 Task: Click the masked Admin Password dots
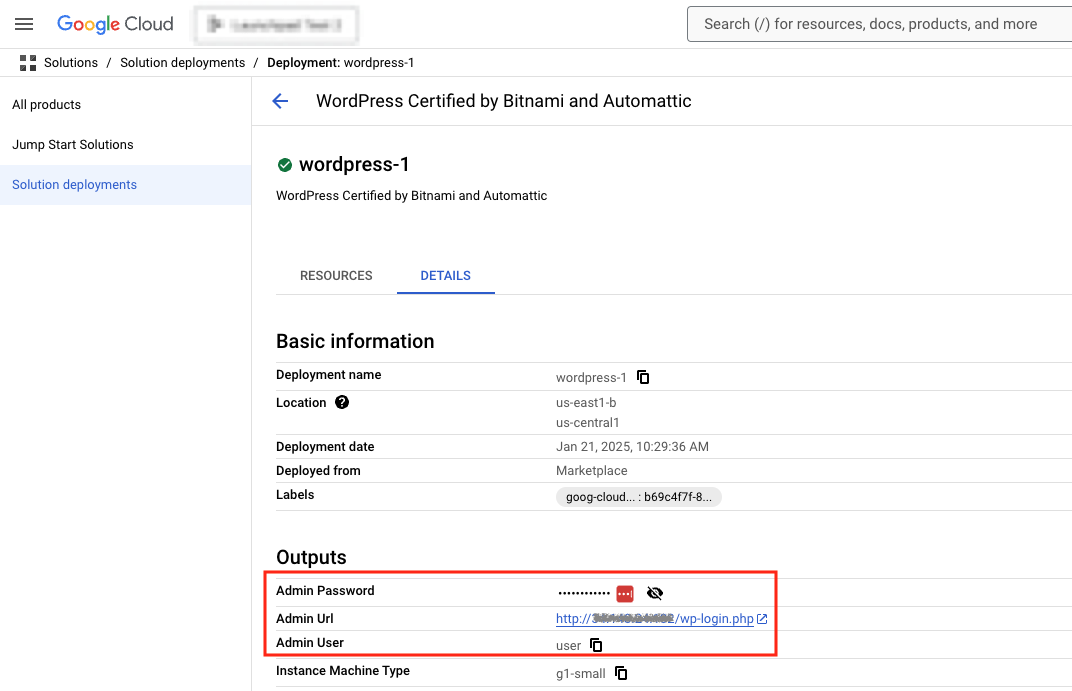tap(584, 593)
